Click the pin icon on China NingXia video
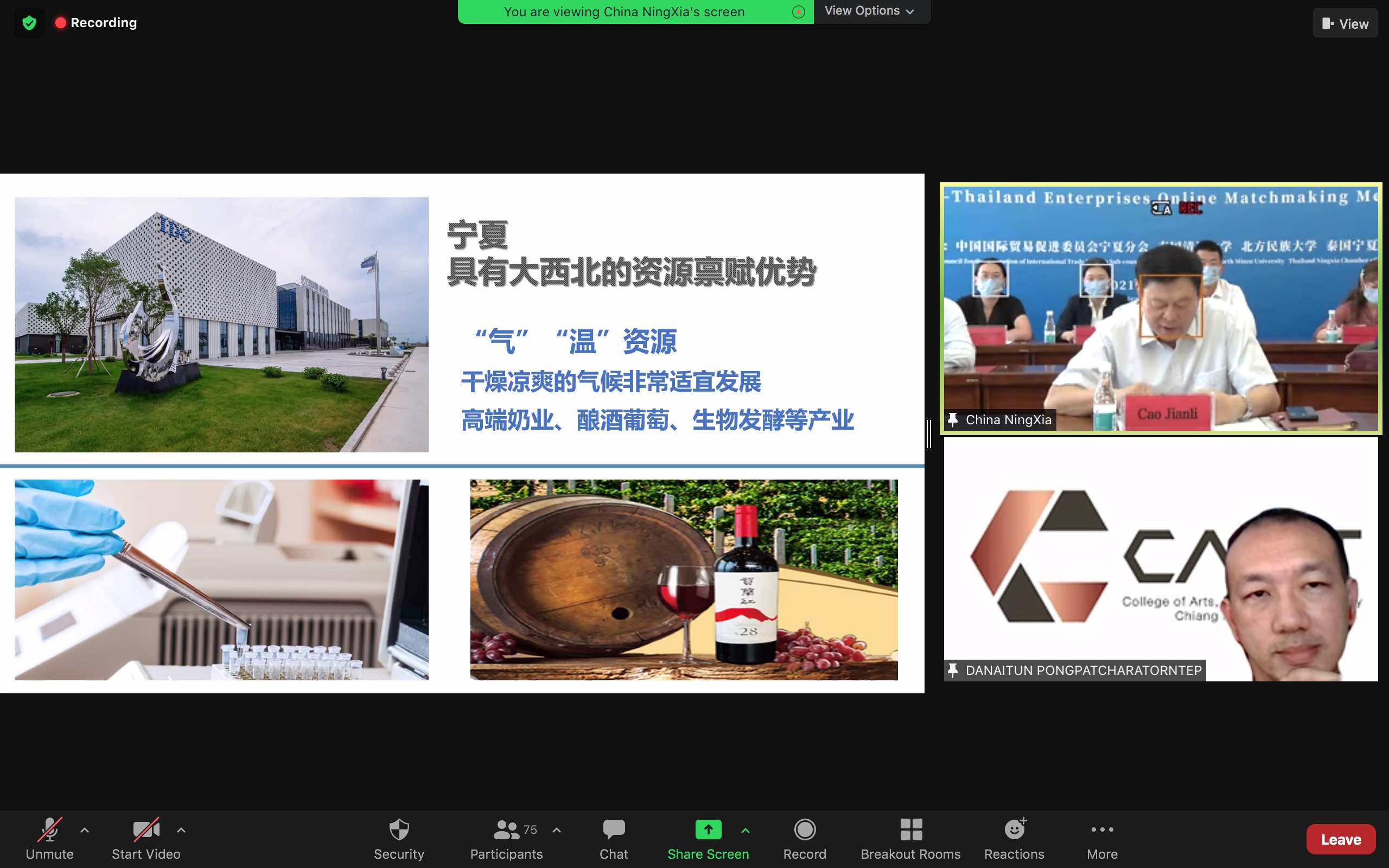The width and height of the screenshot is (1389, 868). tap(953, 420)
